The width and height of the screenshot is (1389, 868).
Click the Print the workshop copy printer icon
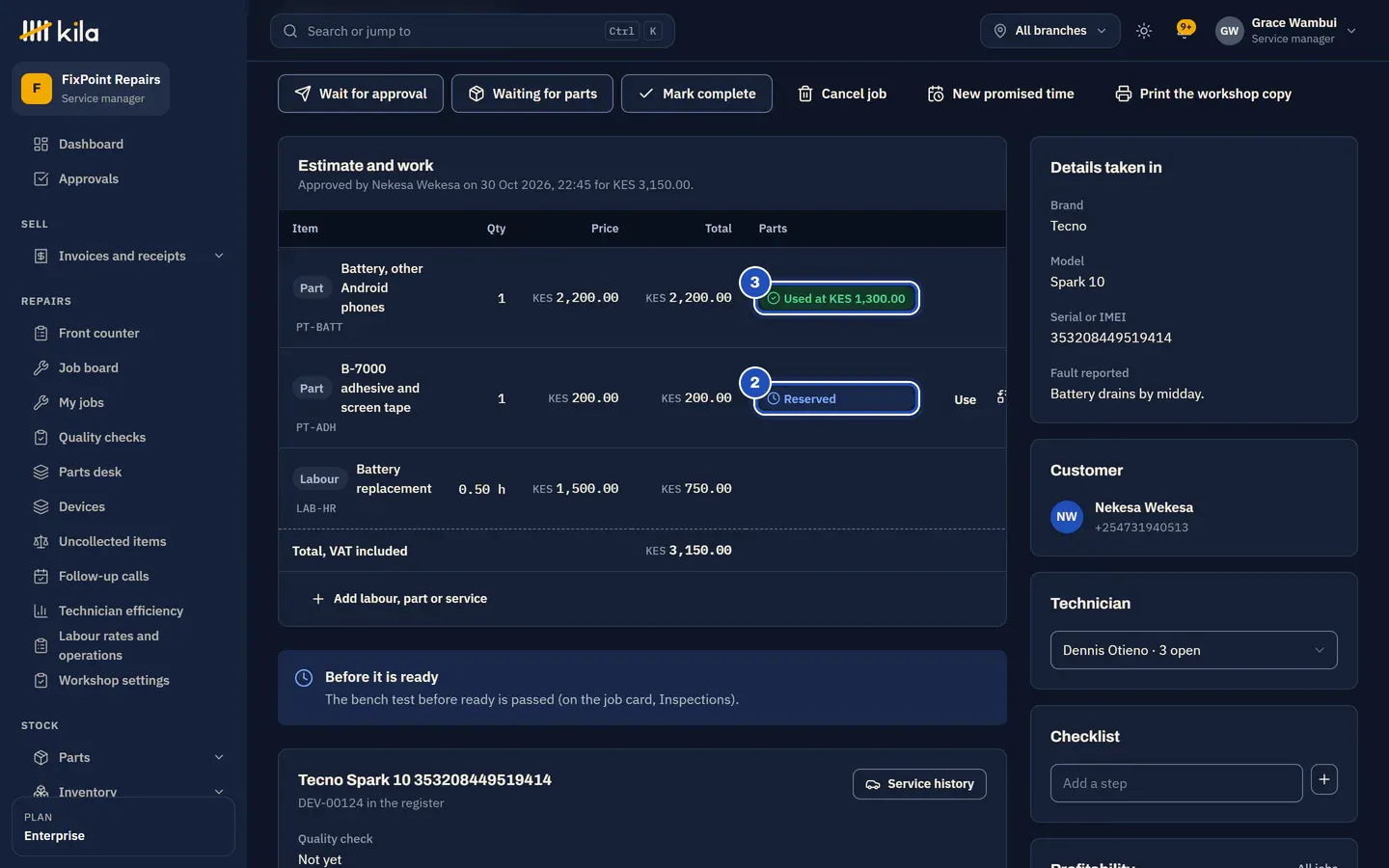(x=1124, y=94)
